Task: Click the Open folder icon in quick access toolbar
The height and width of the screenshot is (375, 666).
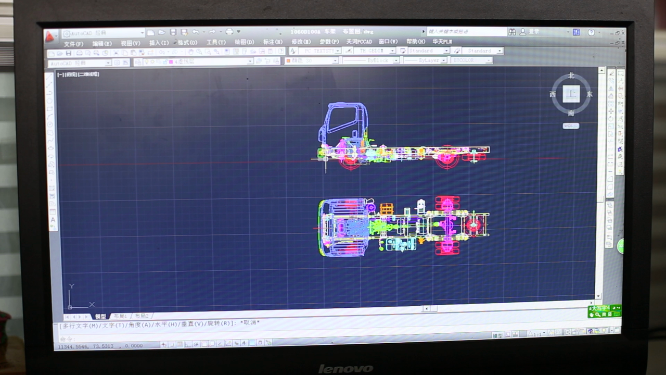Action: click(x=162, y=32)
